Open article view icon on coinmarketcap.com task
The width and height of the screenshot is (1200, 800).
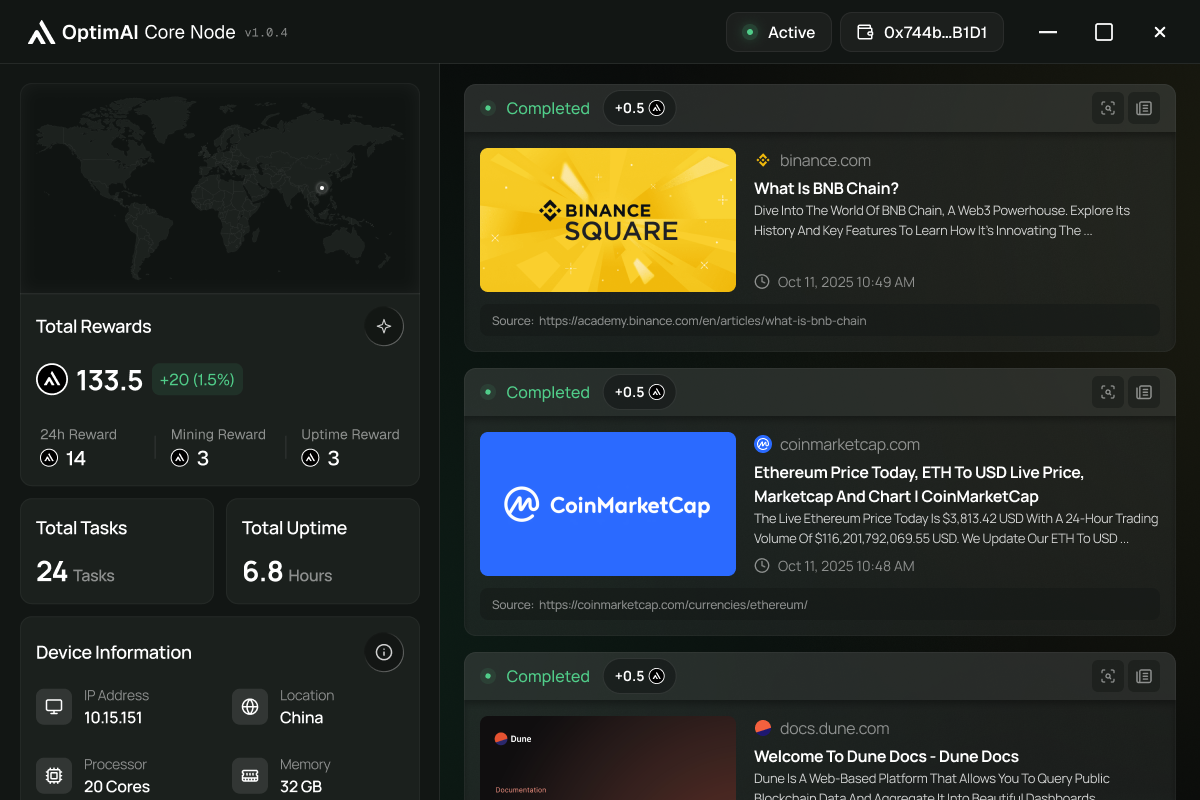coord(1144,392)
